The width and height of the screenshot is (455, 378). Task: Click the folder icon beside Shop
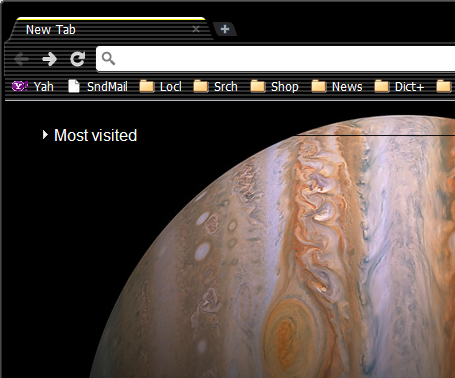point(258,87)
